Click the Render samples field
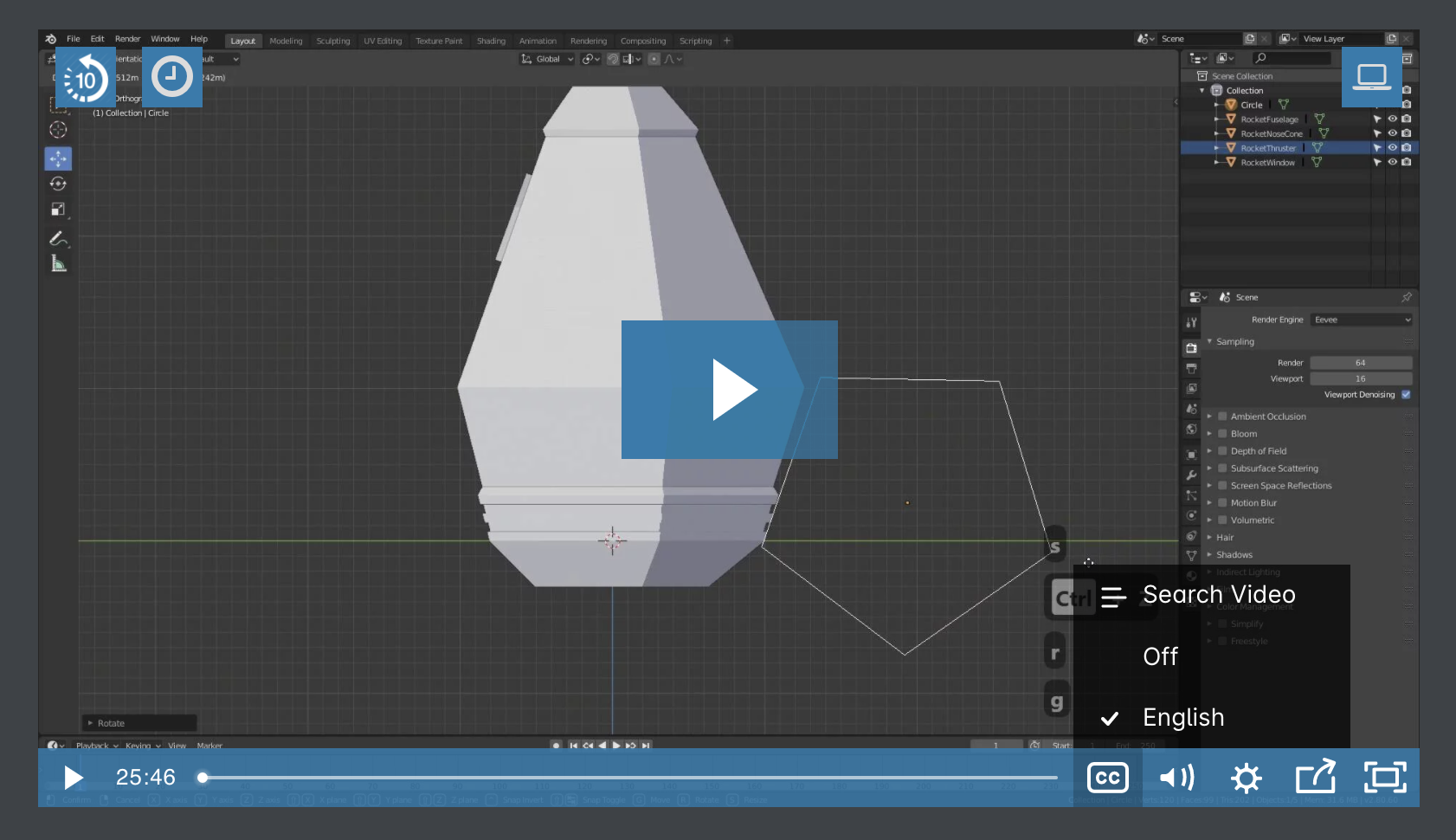1456x840 pixels. pyautogui.click(x=1361, y=363)
